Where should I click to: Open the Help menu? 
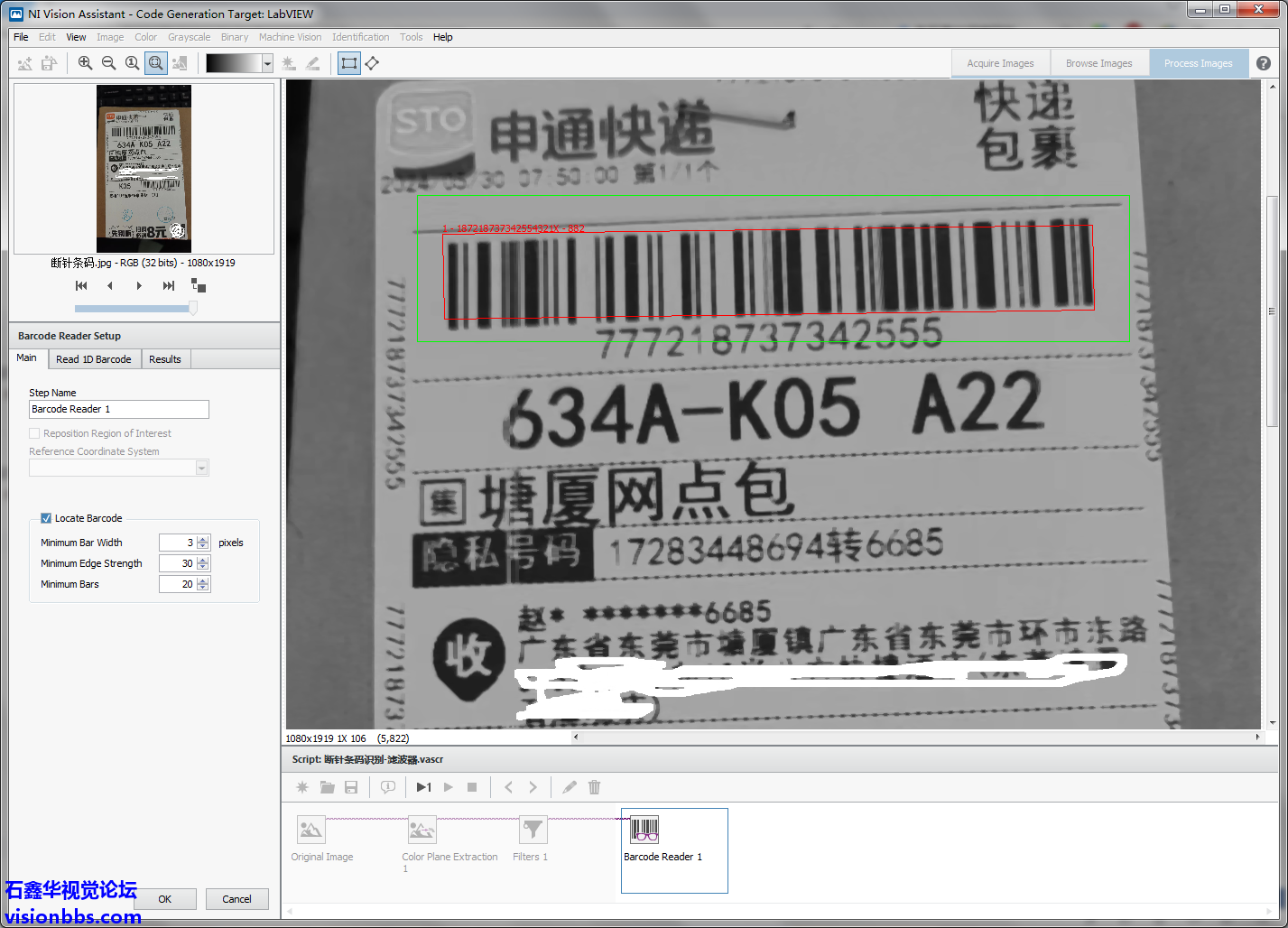coord(442,37)
